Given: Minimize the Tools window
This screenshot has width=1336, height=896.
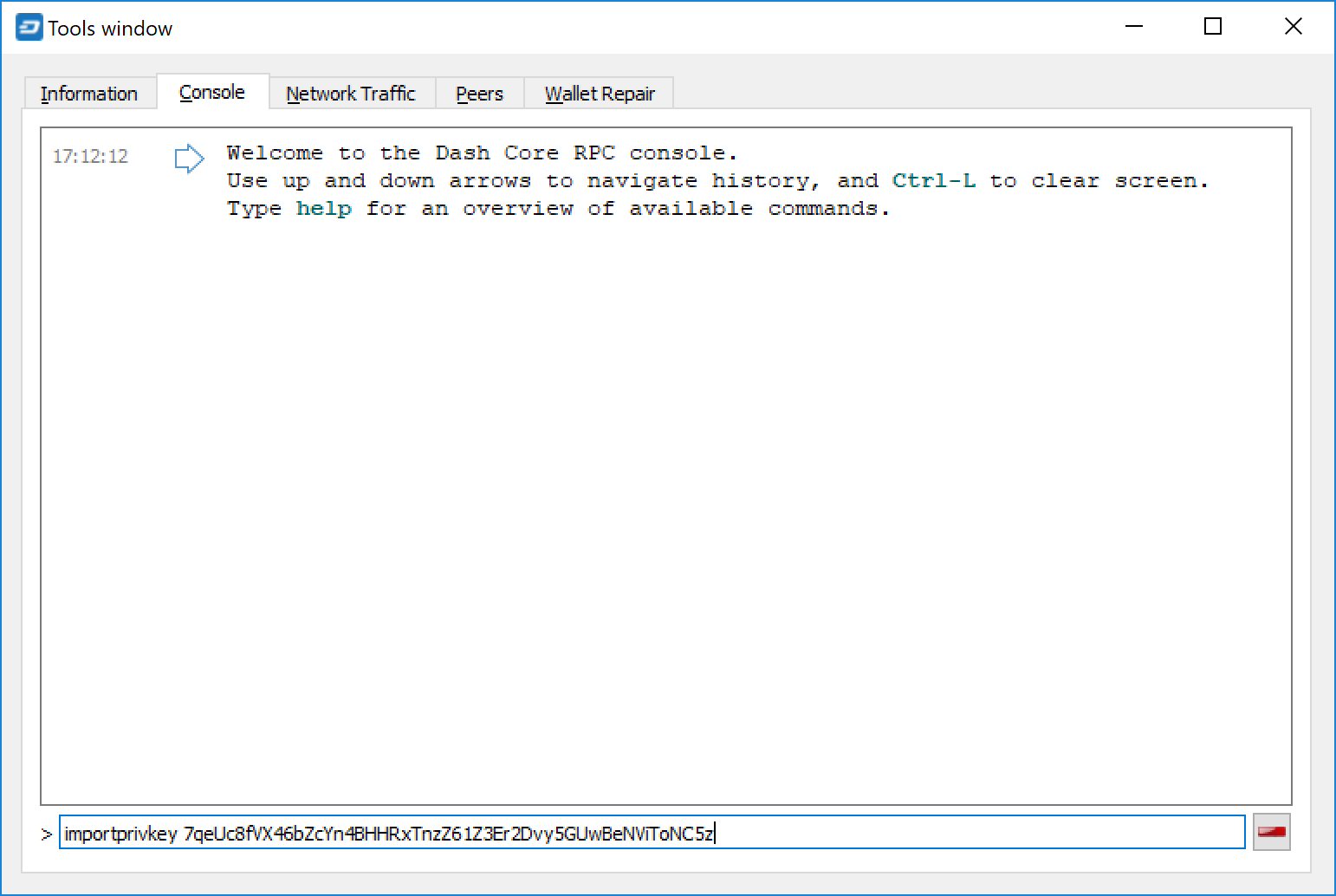Looking at the screenshot, I should [1133, 27].
